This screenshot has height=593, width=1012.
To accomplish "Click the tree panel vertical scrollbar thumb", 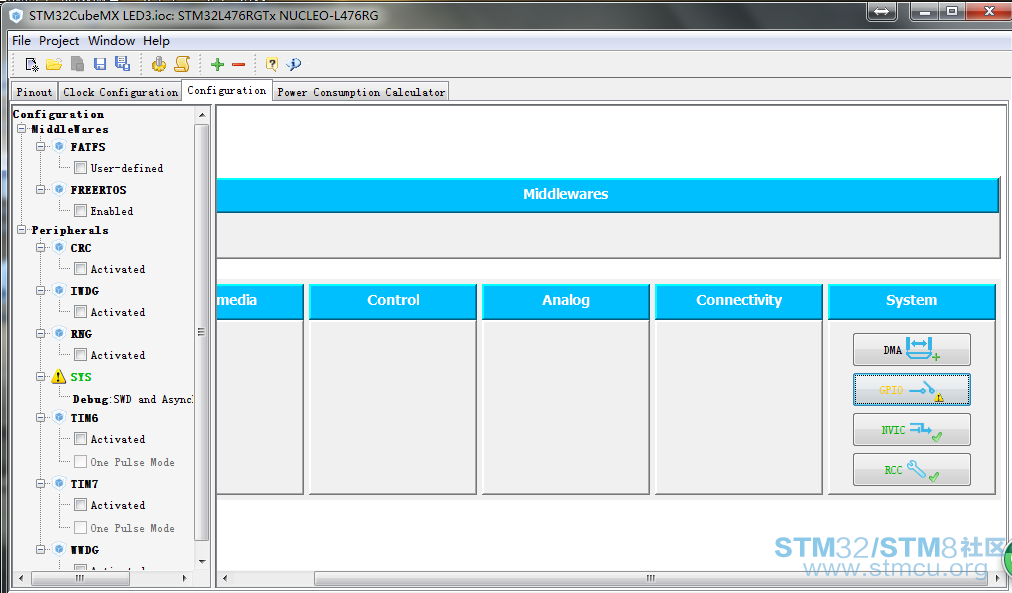I will pyautogui.click(x=201, y=332).
